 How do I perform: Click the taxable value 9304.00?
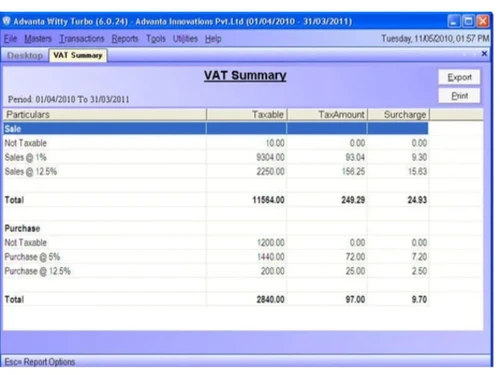pos(270,157)
